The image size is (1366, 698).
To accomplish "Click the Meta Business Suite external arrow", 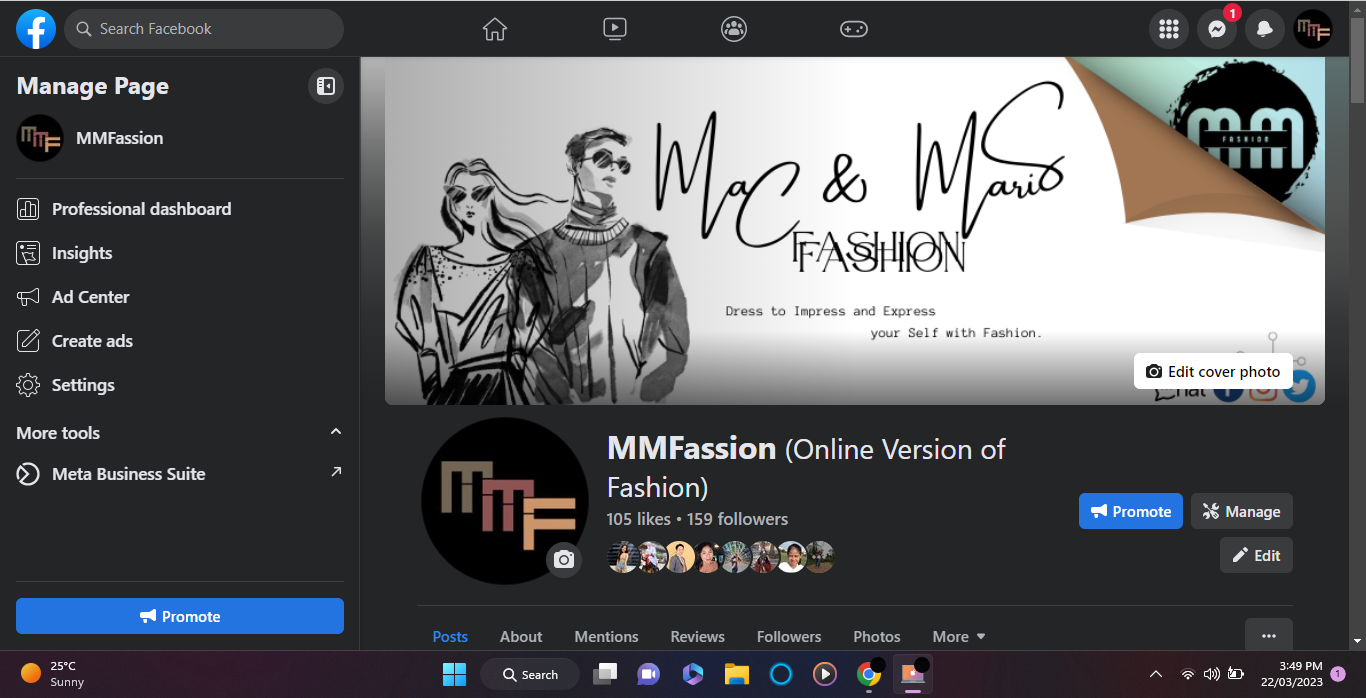I will [x=336, y=471].
